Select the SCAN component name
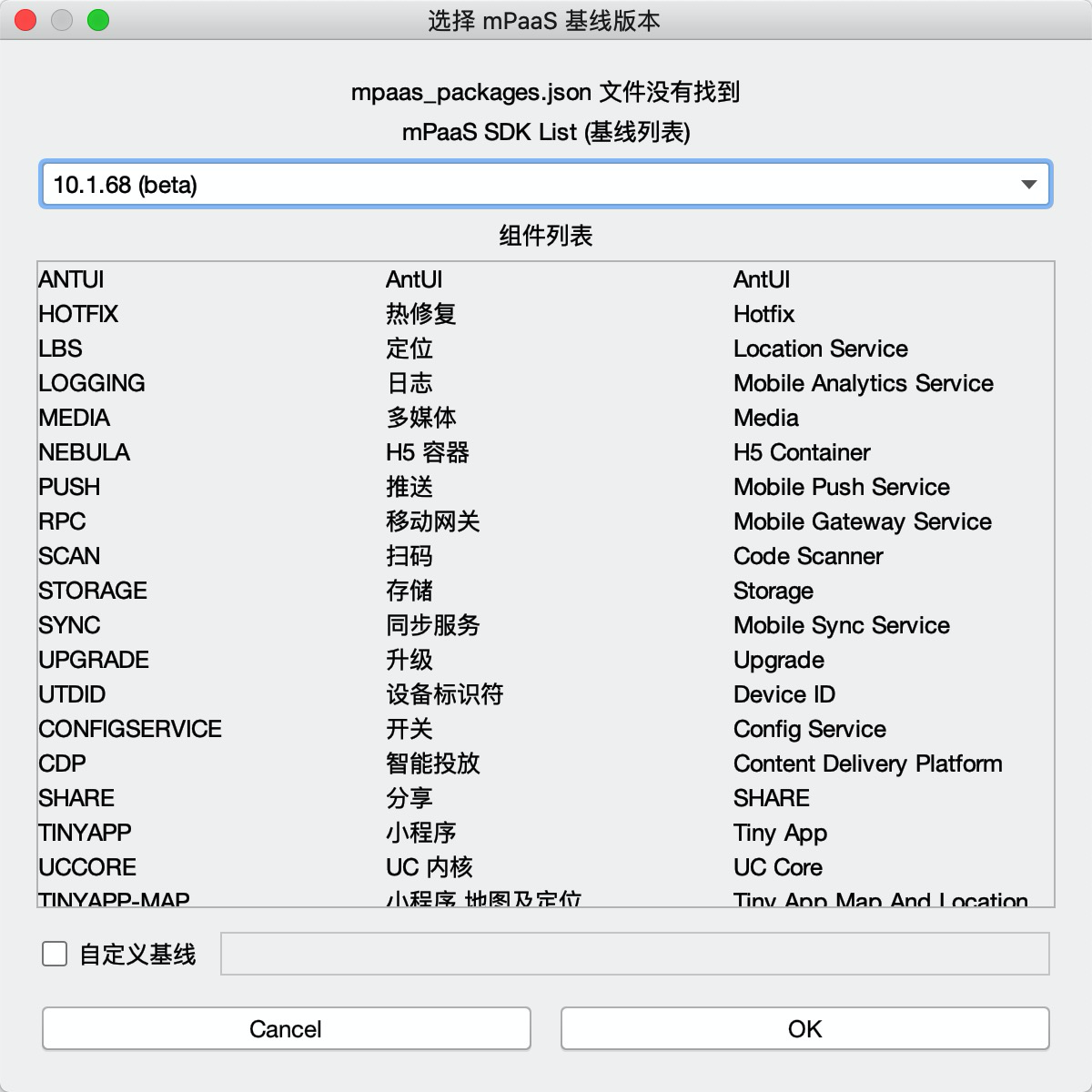 coord(69,556)
